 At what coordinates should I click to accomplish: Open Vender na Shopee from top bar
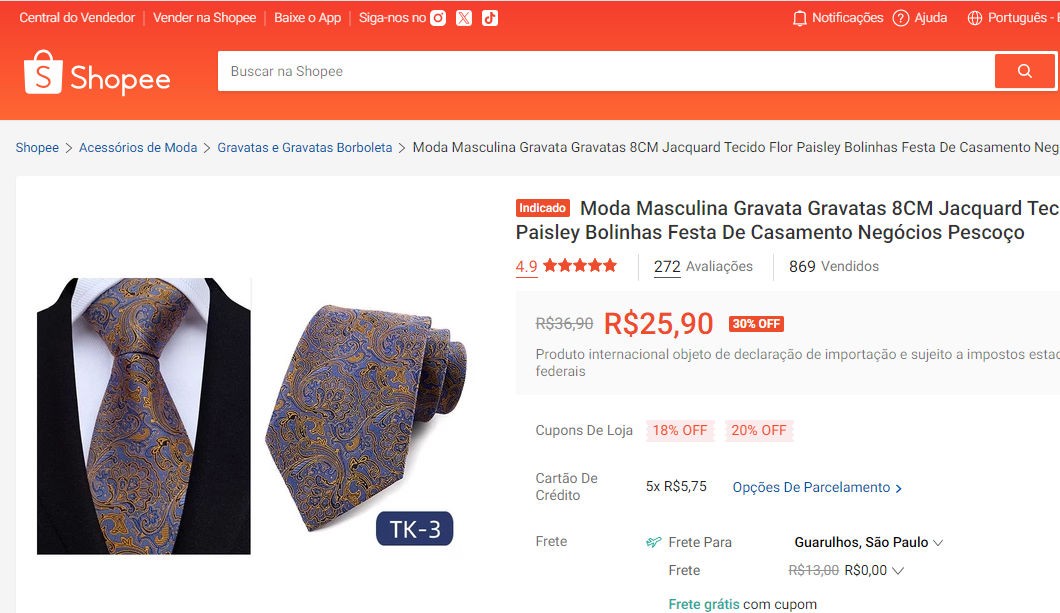[x=204, y=18]
